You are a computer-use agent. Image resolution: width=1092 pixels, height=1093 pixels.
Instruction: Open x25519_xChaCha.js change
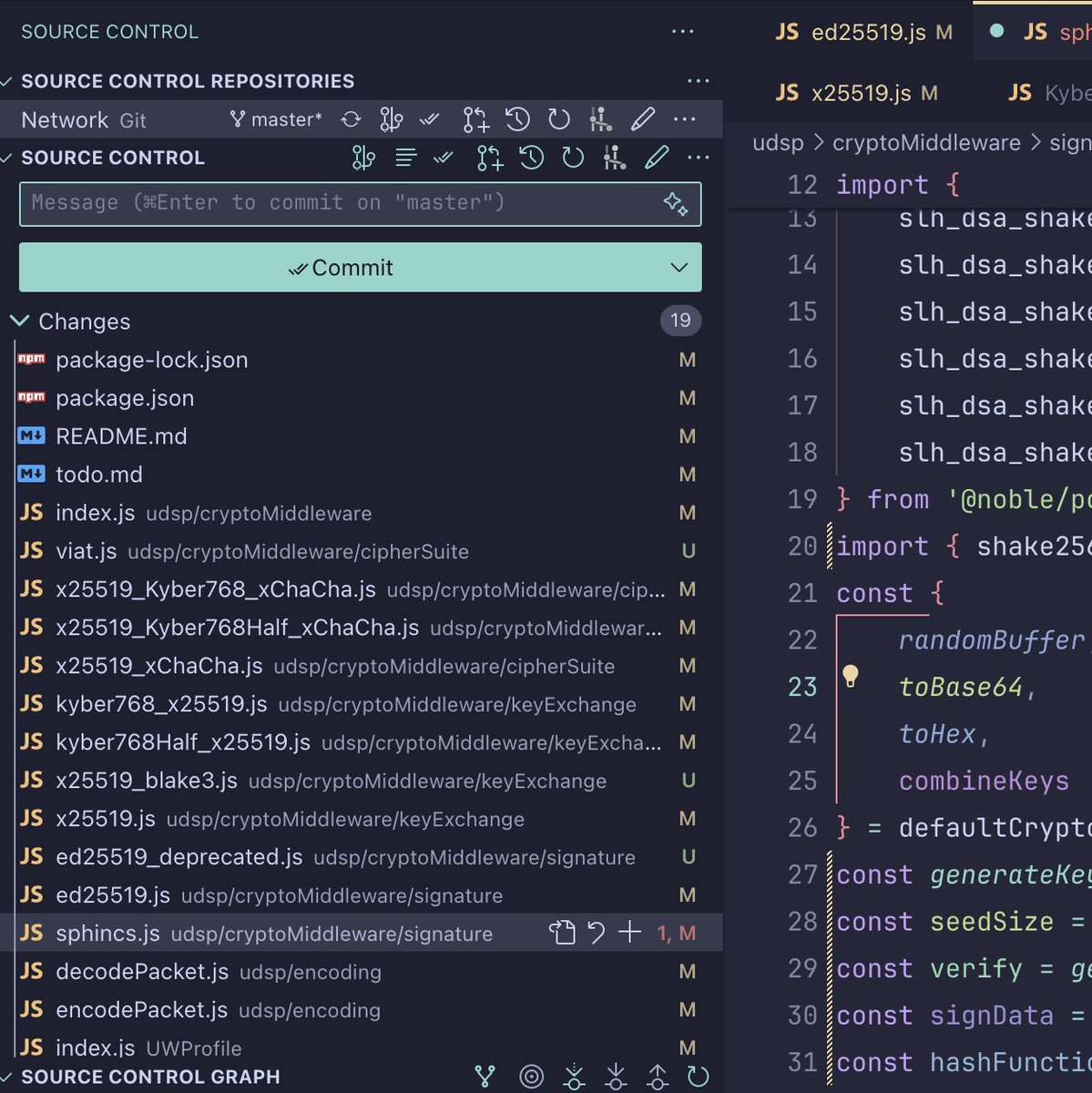coord(362,666)
